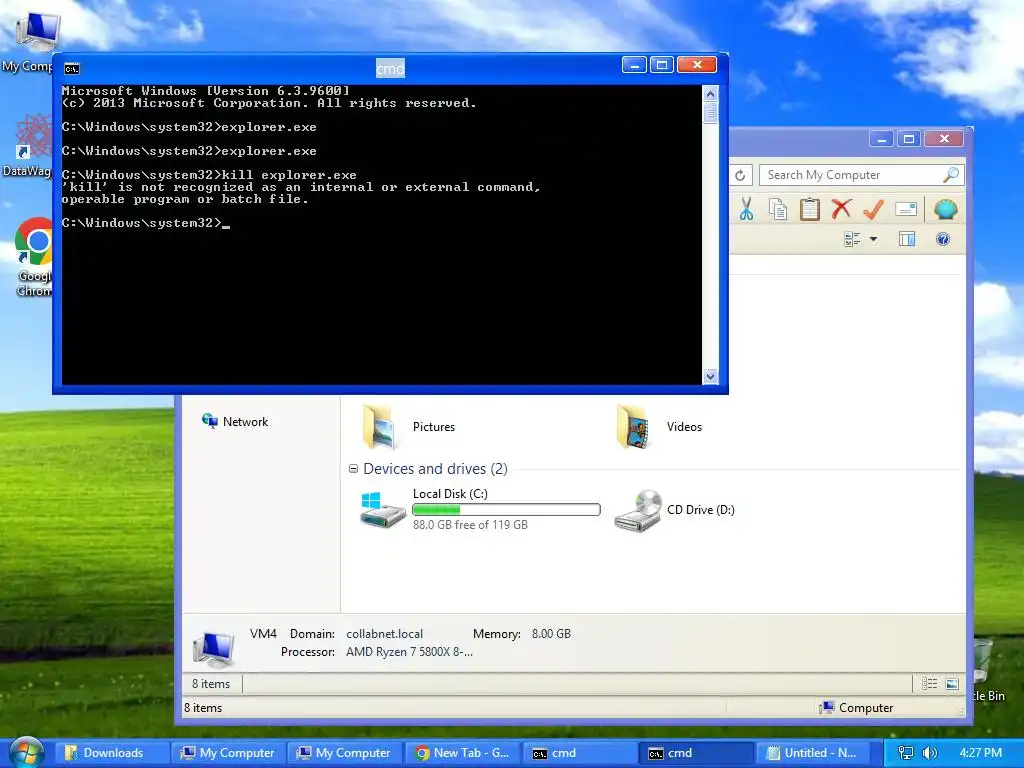Screen dimensions: 1024x768
Task: Collapse the Devices and drives group
Action: point(353,468)
